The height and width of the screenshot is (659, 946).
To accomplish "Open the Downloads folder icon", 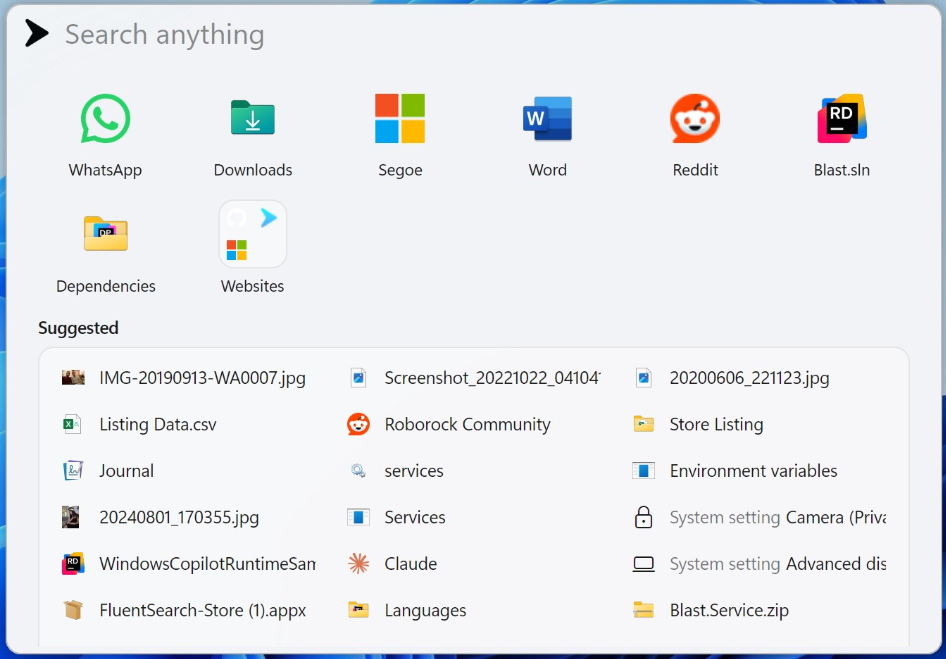I will (x=253, y=118).
